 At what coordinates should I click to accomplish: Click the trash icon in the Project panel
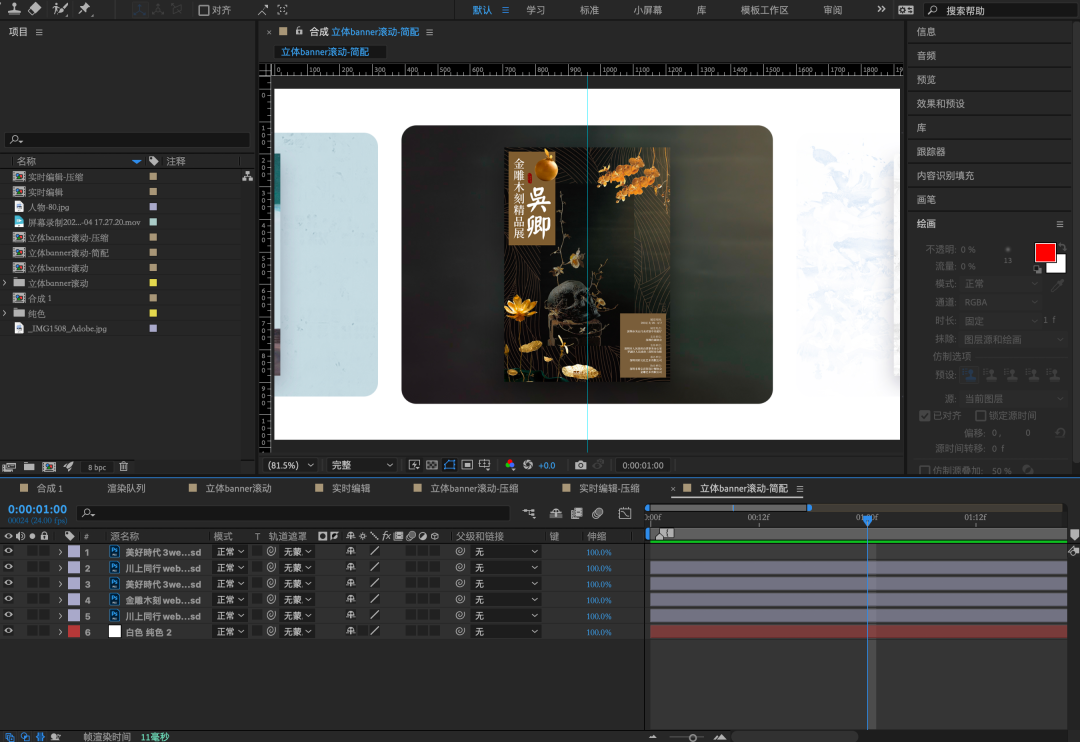tap(124, 466)
